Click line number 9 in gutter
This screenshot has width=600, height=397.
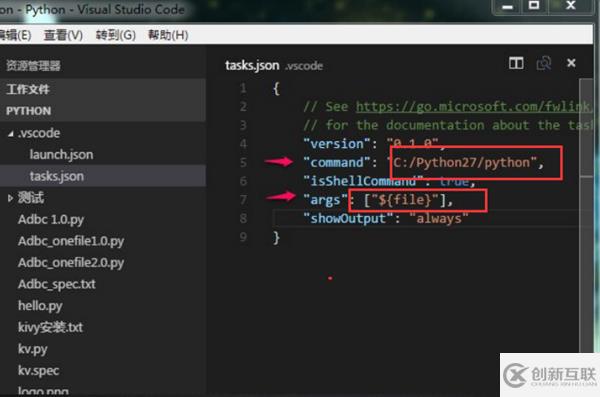pos(243,237)
